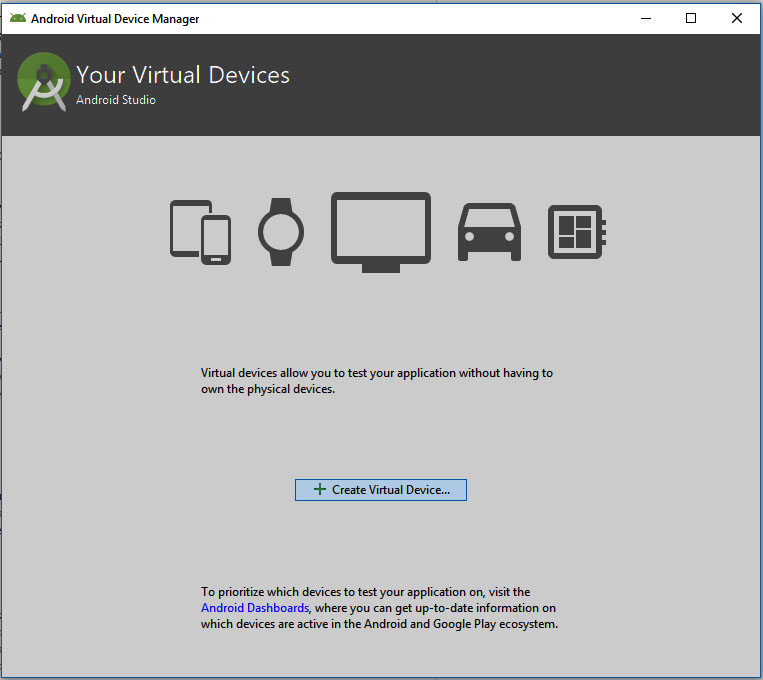Click the Android Studio subtitle text
This screenshot has height=680, width=763.
[116, 100]
